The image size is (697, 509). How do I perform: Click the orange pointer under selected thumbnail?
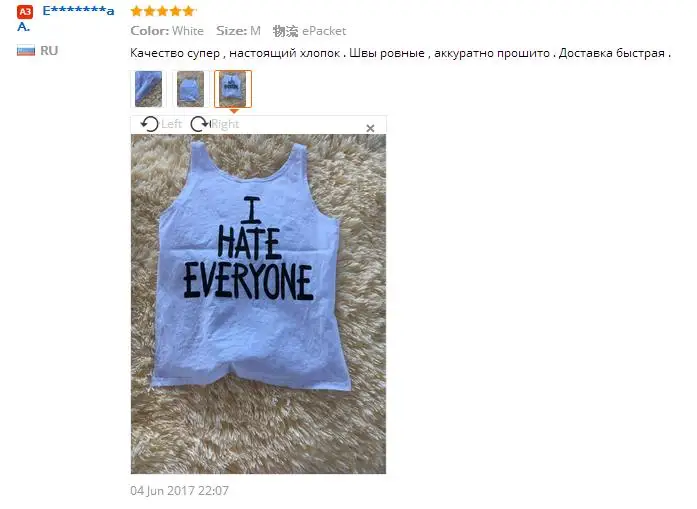[x=233, y=111]
